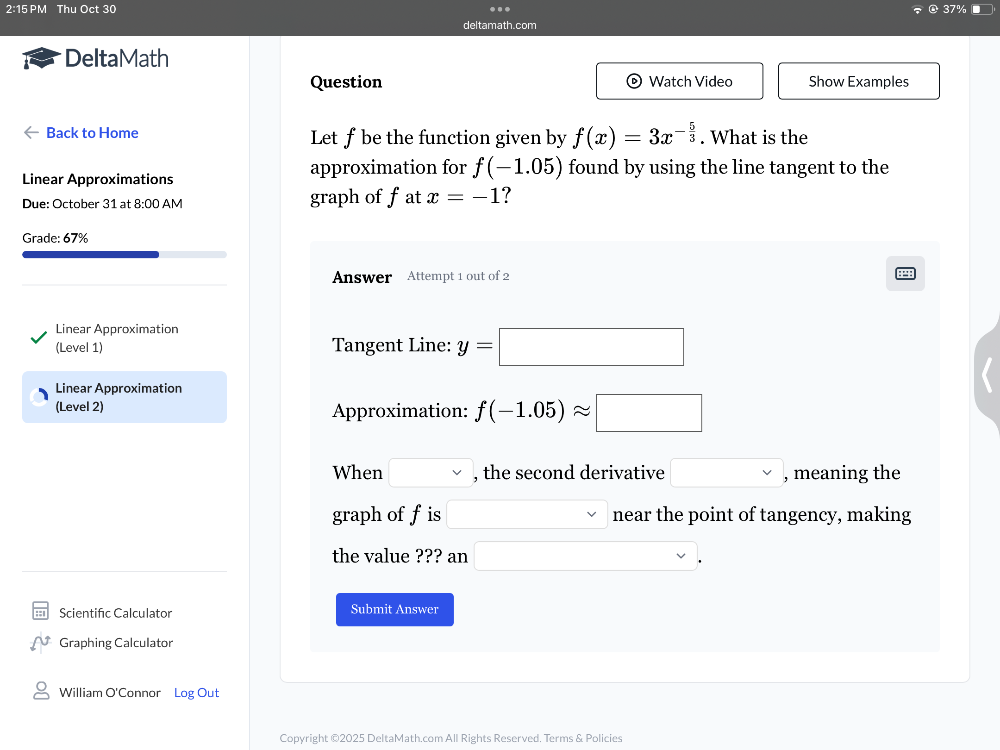The width and height of the screenshot is (1000, 750).
Task: Click the Log Out link
Action: pos(196,691)
